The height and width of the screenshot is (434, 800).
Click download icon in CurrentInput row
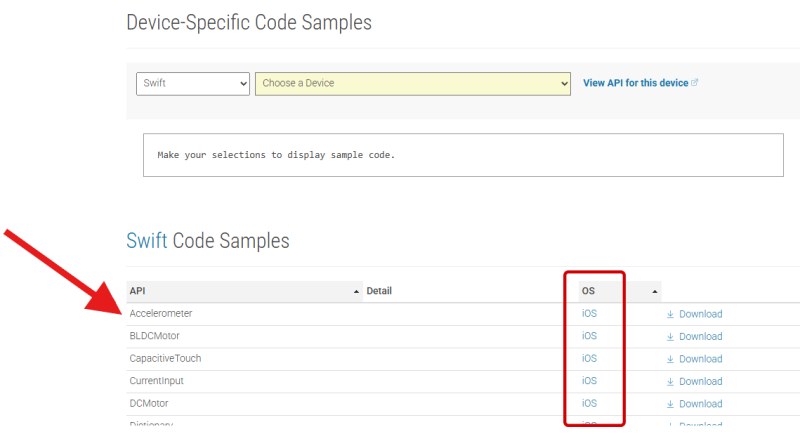click(x=670, y=381)
